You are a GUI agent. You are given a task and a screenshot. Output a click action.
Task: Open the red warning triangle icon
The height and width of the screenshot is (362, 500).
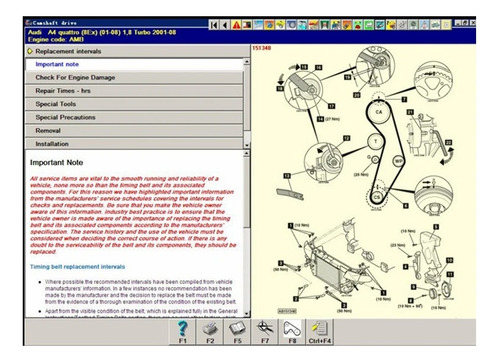(236, 25)
